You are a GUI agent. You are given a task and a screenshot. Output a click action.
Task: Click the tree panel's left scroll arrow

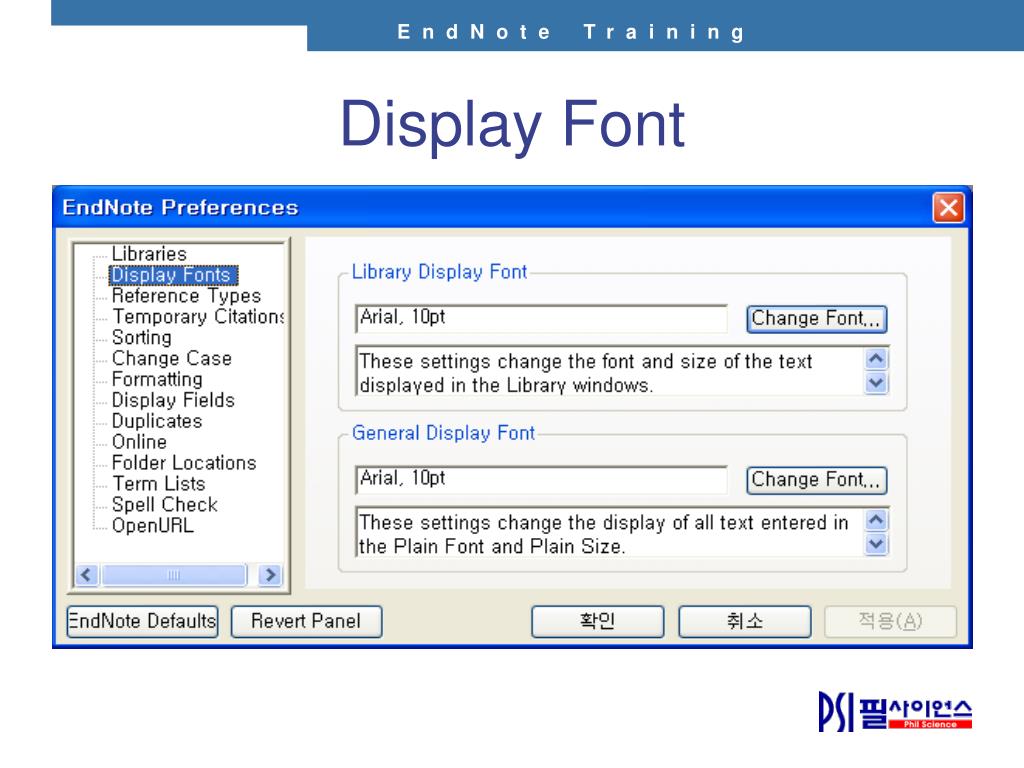87,575
